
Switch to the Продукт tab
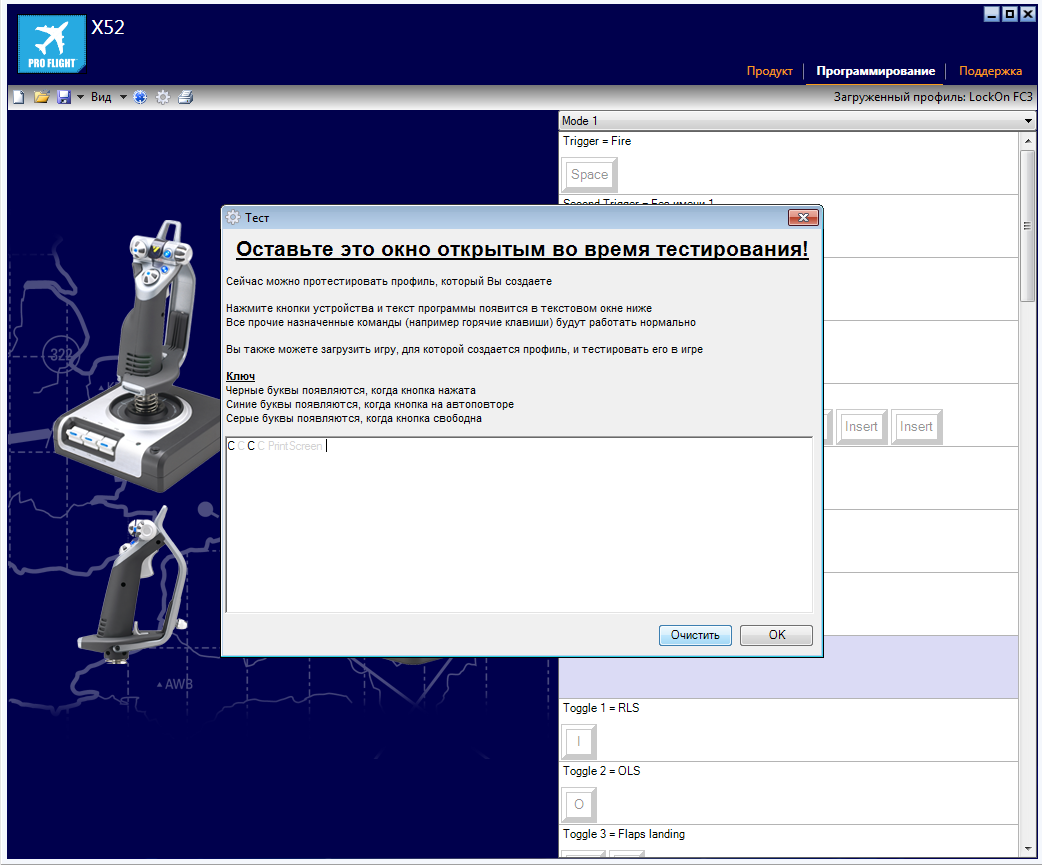click(x=770, y=71)
